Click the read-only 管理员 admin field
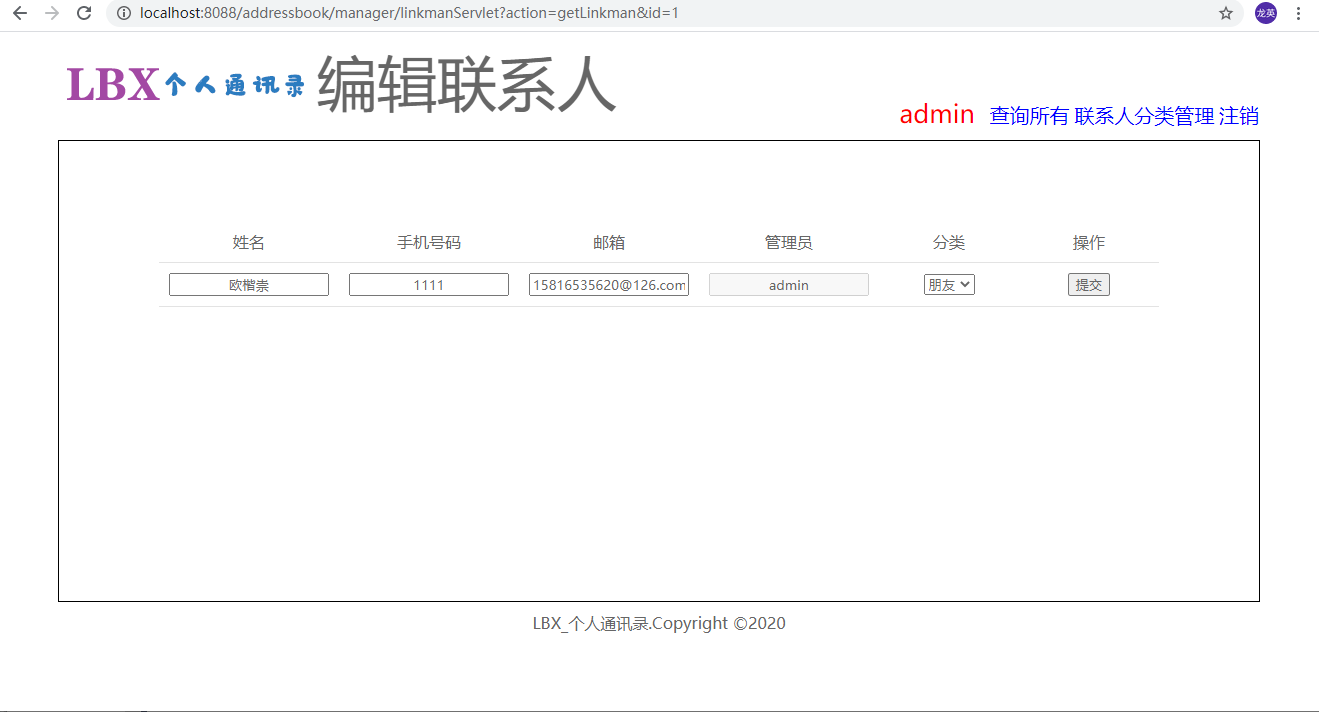The width and height of the screenshot is (1319, 712). [789, 285]
